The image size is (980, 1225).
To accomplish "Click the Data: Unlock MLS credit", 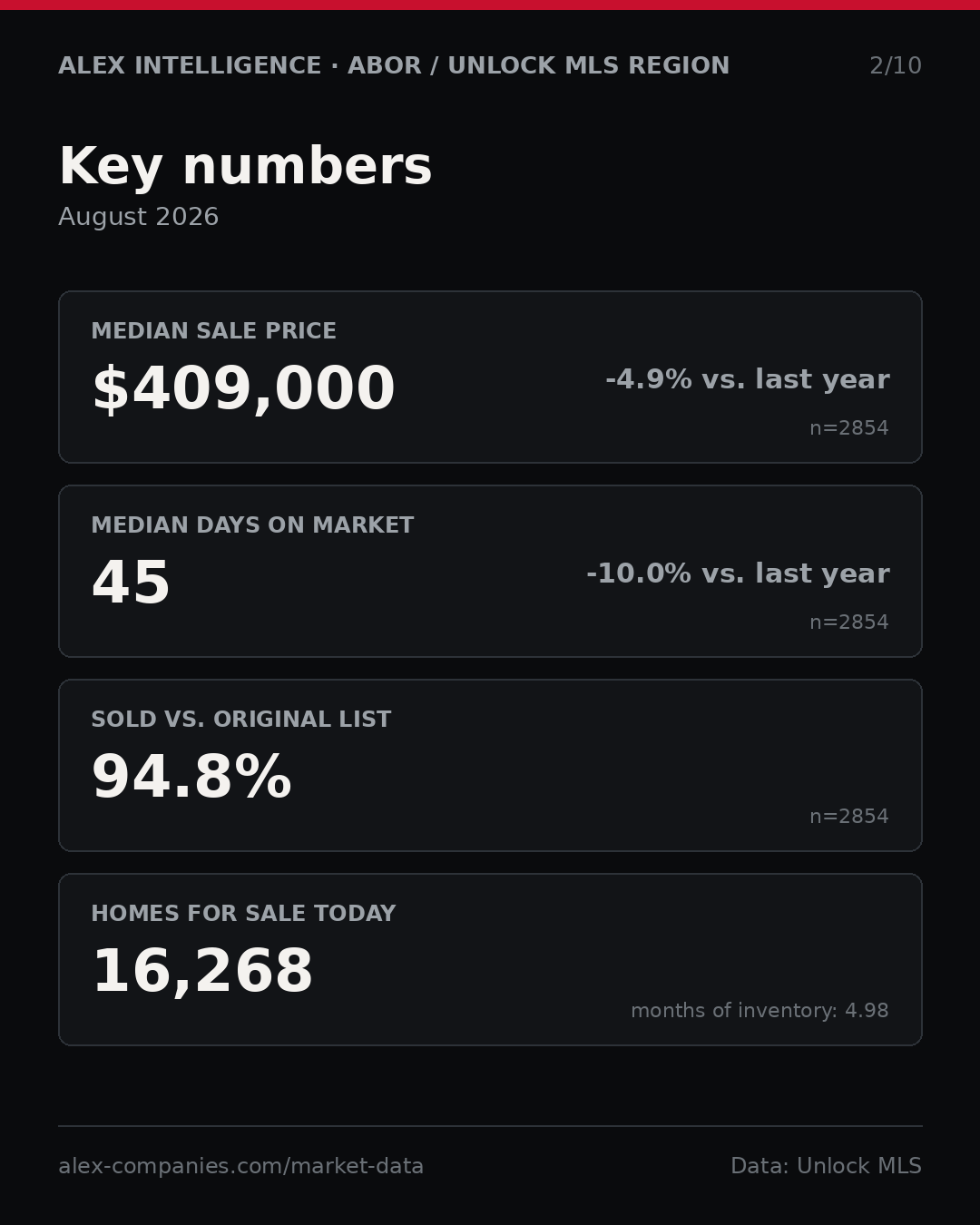I will pos(826,1166).
